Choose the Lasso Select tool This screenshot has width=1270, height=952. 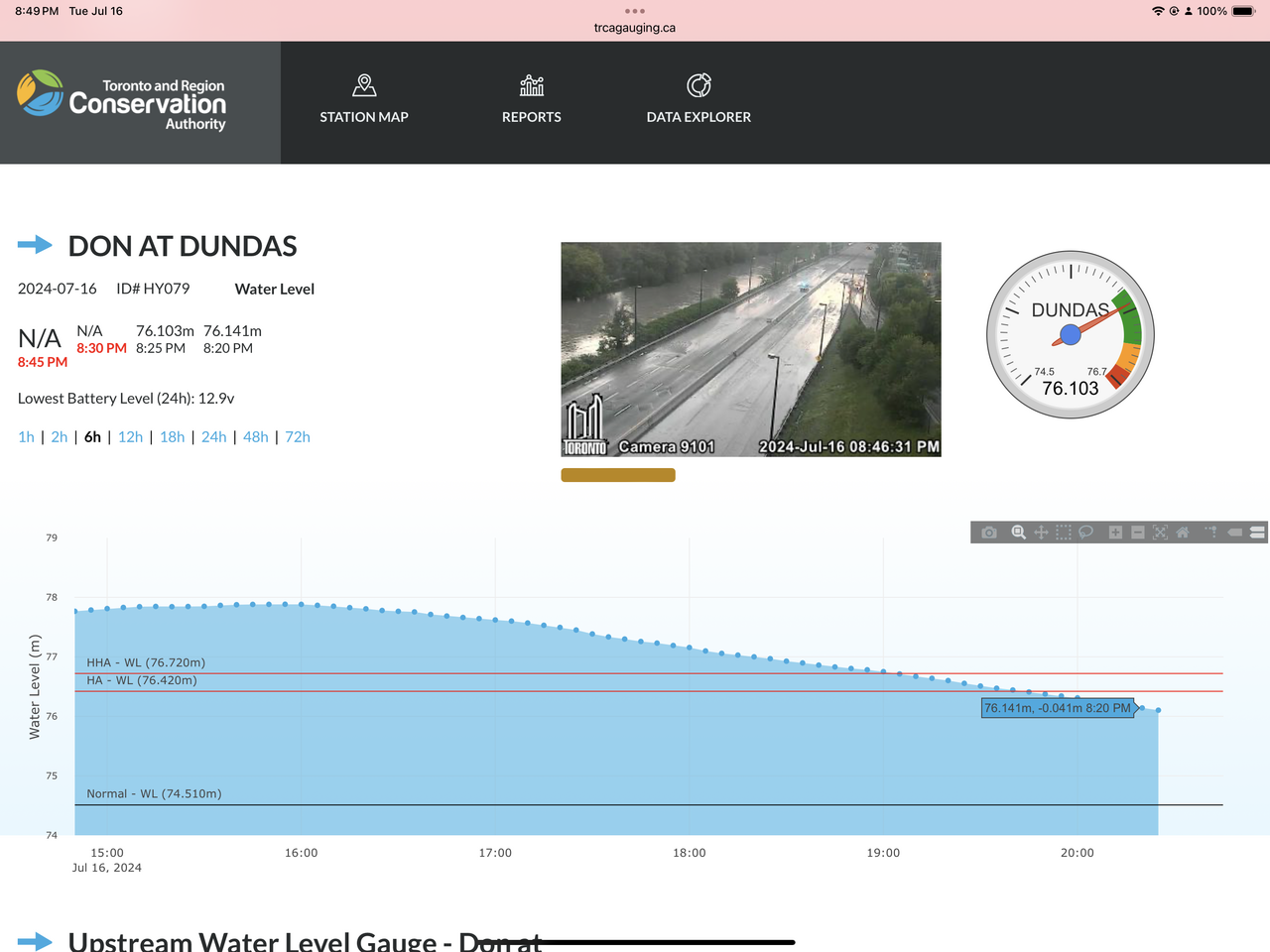(1086, 533)
